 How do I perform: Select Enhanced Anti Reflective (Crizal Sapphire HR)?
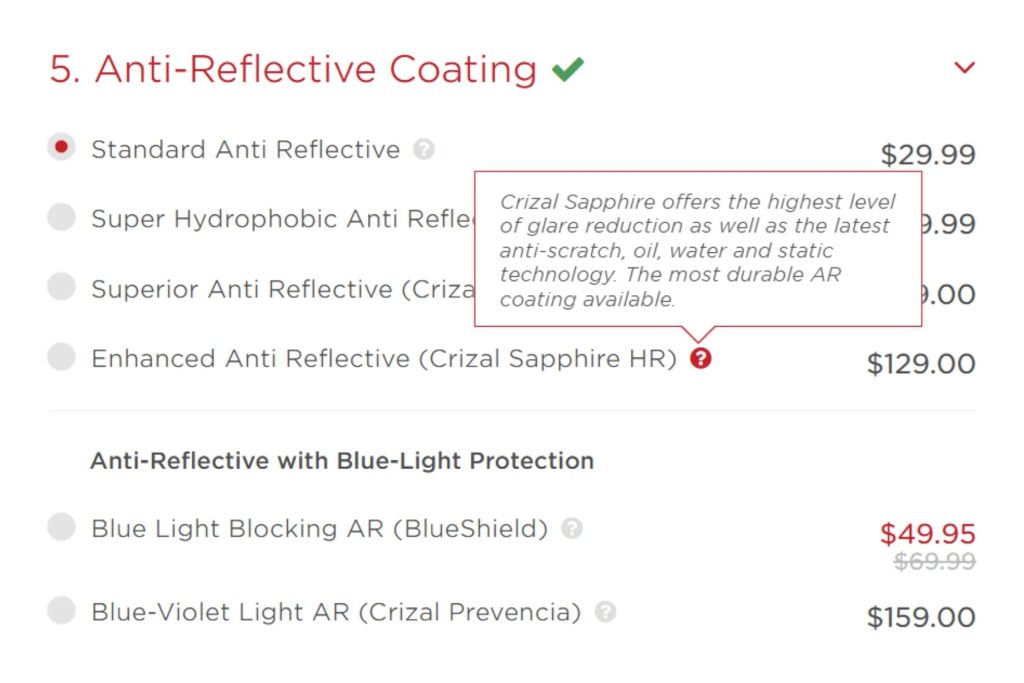tap(61, 357)
